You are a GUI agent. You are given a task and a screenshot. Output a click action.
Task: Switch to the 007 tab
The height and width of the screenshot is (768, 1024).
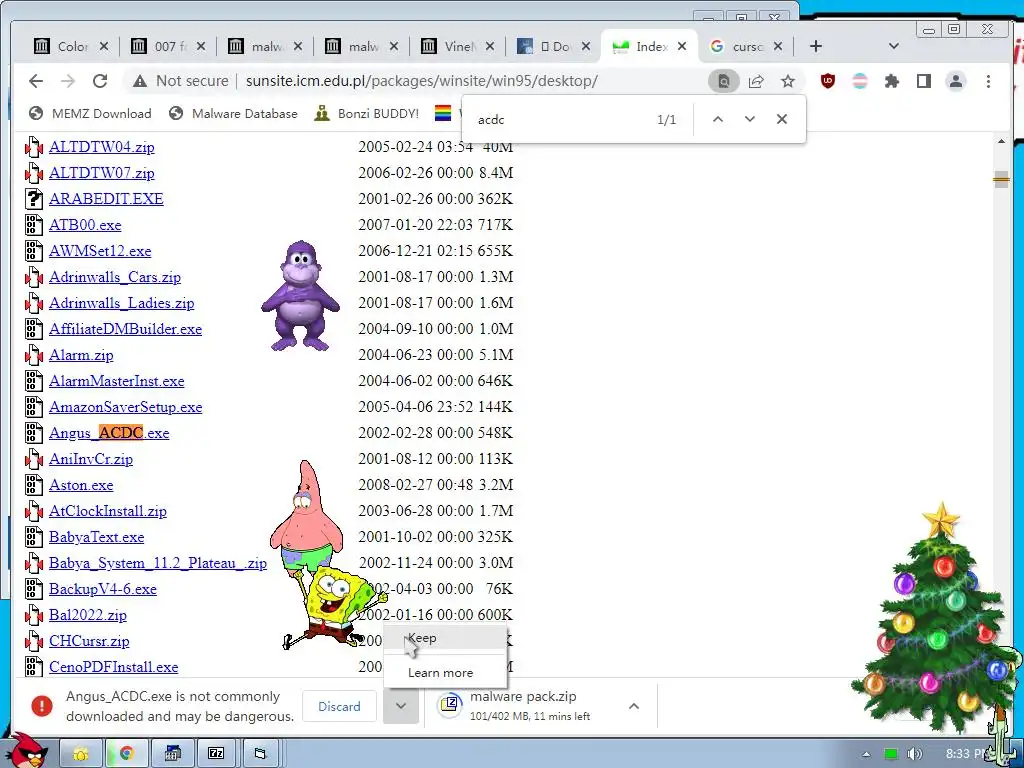(168, 46)
